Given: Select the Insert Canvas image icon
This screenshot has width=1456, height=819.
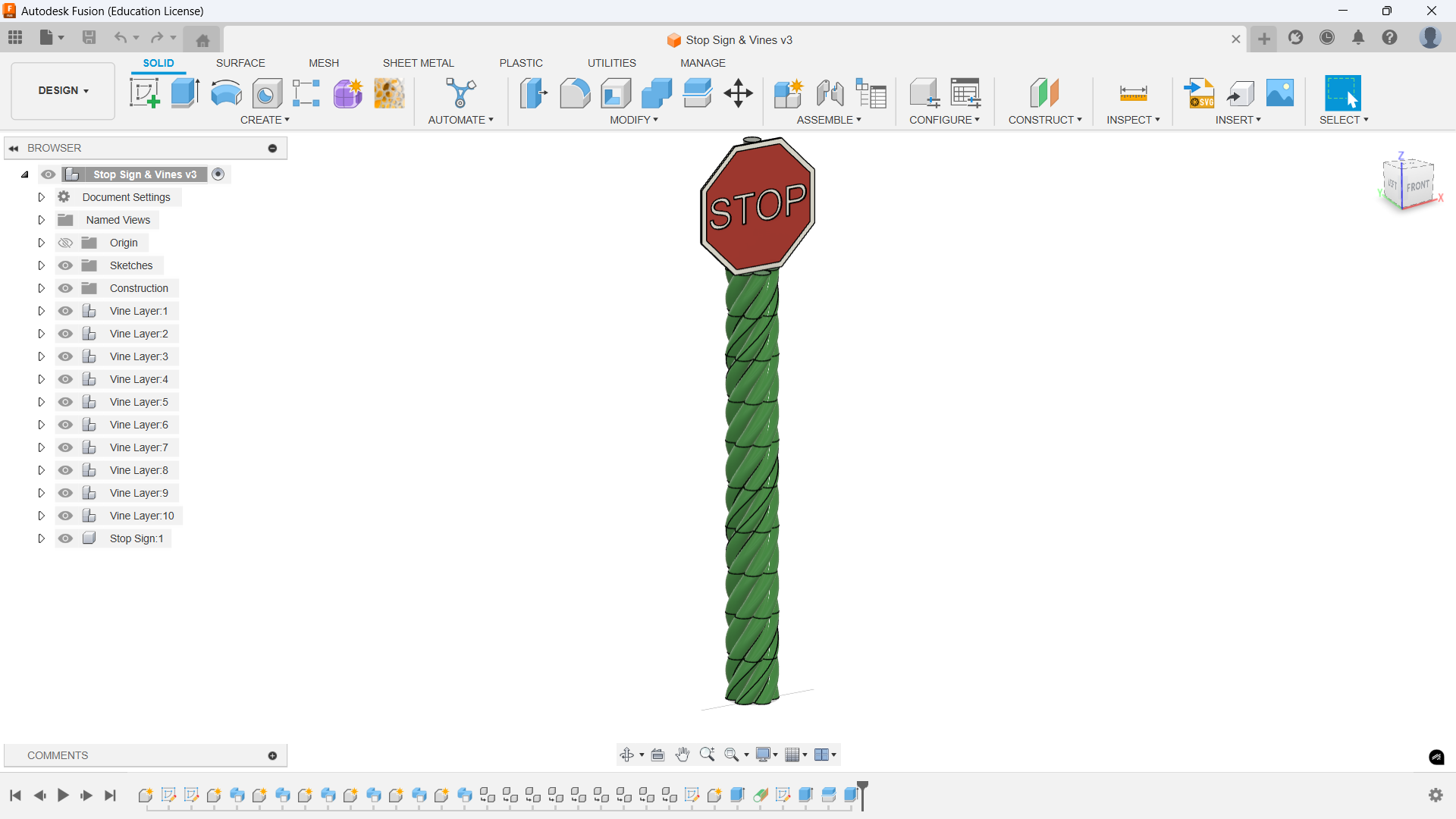Looking at the screenshot, I should (1280, 93).
